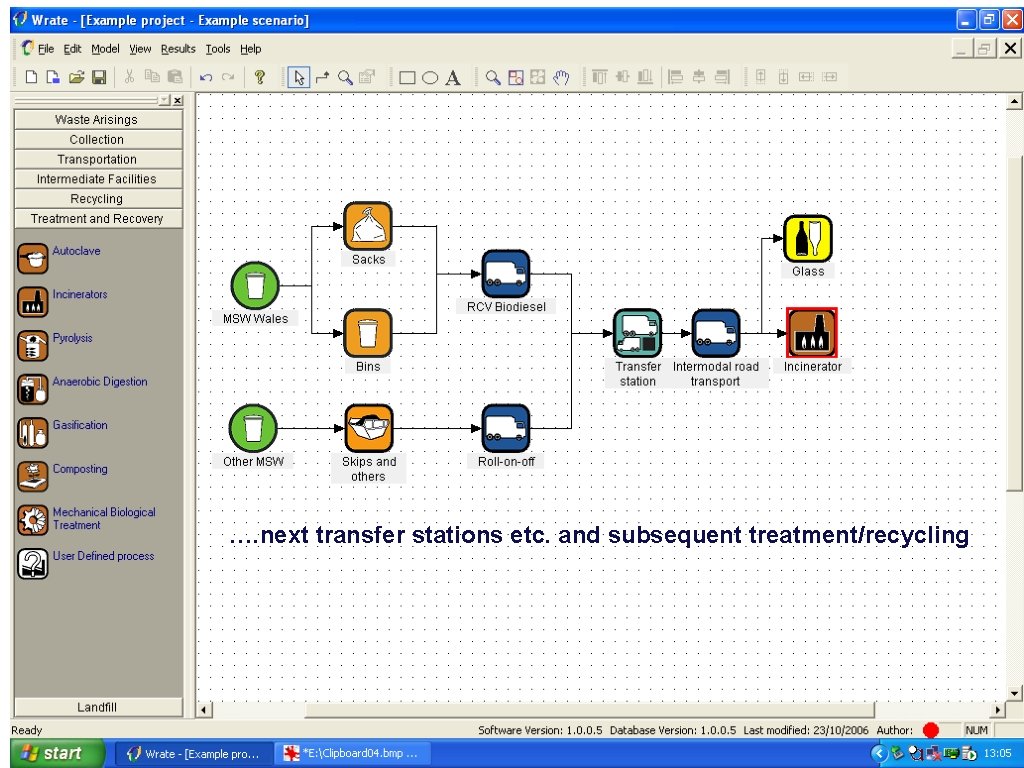Click the Waste Arisings category button

(x=97, y=119)
